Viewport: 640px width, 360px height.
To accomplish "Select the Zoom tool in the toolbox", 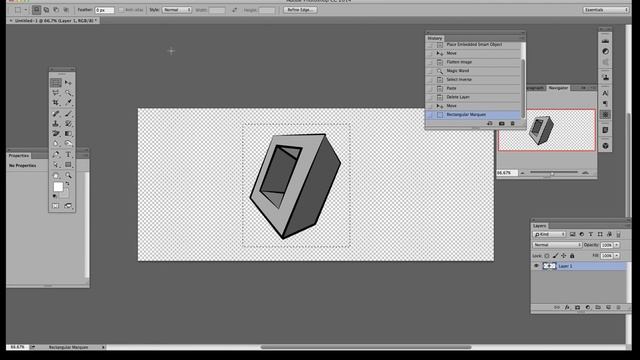I will pos(68,176).
